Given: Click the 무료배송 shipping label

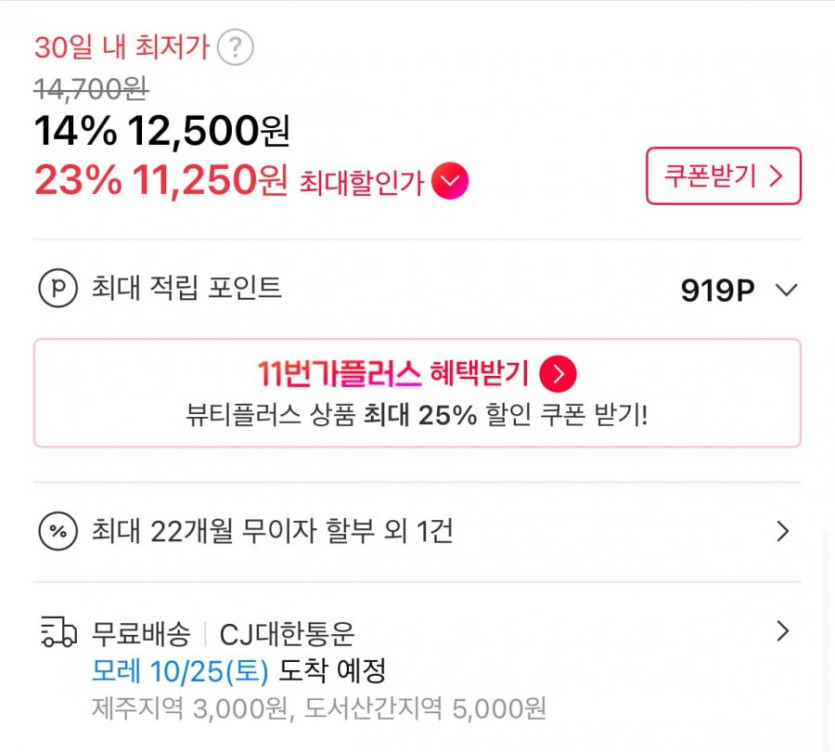Looking at the screenshot, I should point(141,634).
